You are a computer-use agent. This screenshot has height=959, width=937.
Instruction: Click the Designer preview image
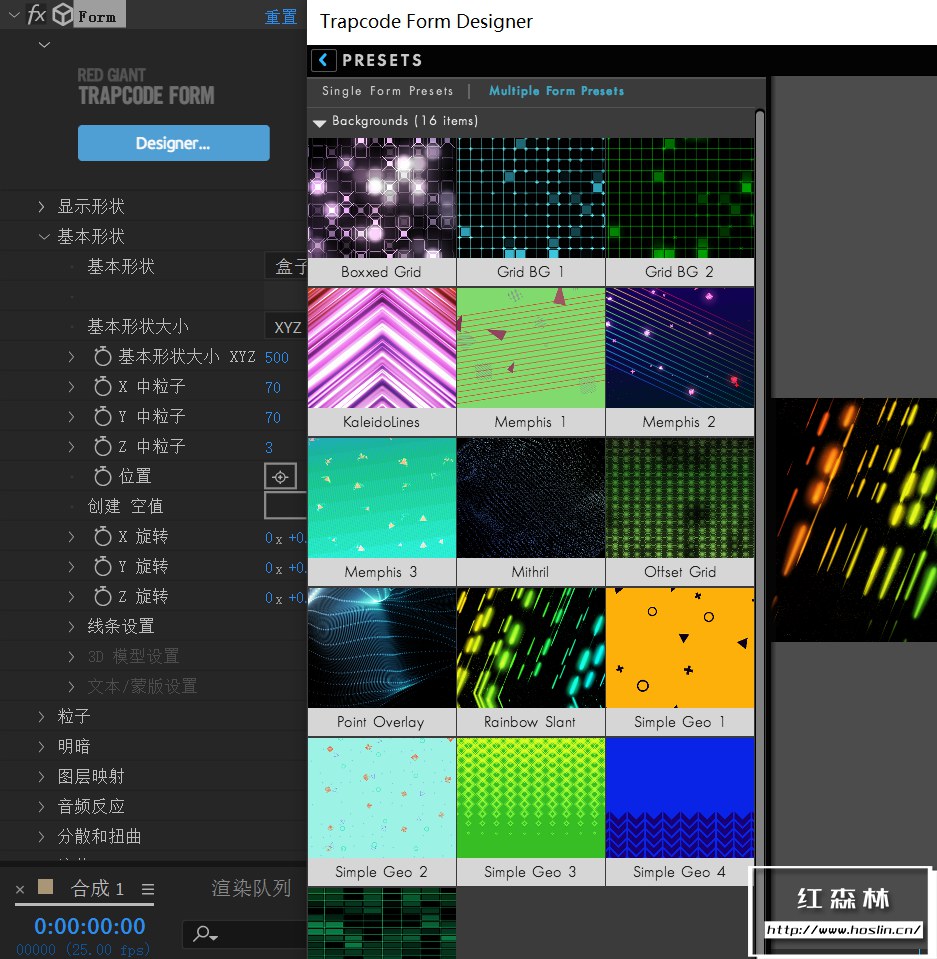[x=854, y=520]
